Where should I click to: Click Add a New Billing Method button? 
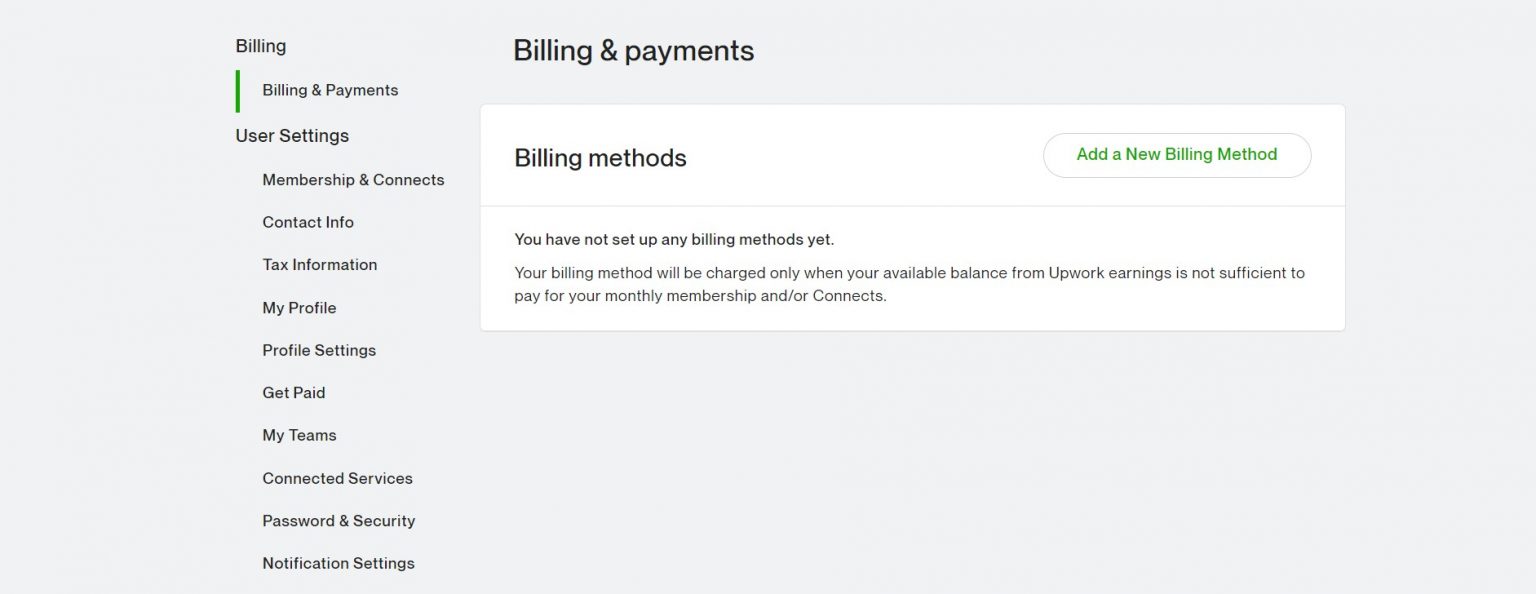(x=1176, y=155)
